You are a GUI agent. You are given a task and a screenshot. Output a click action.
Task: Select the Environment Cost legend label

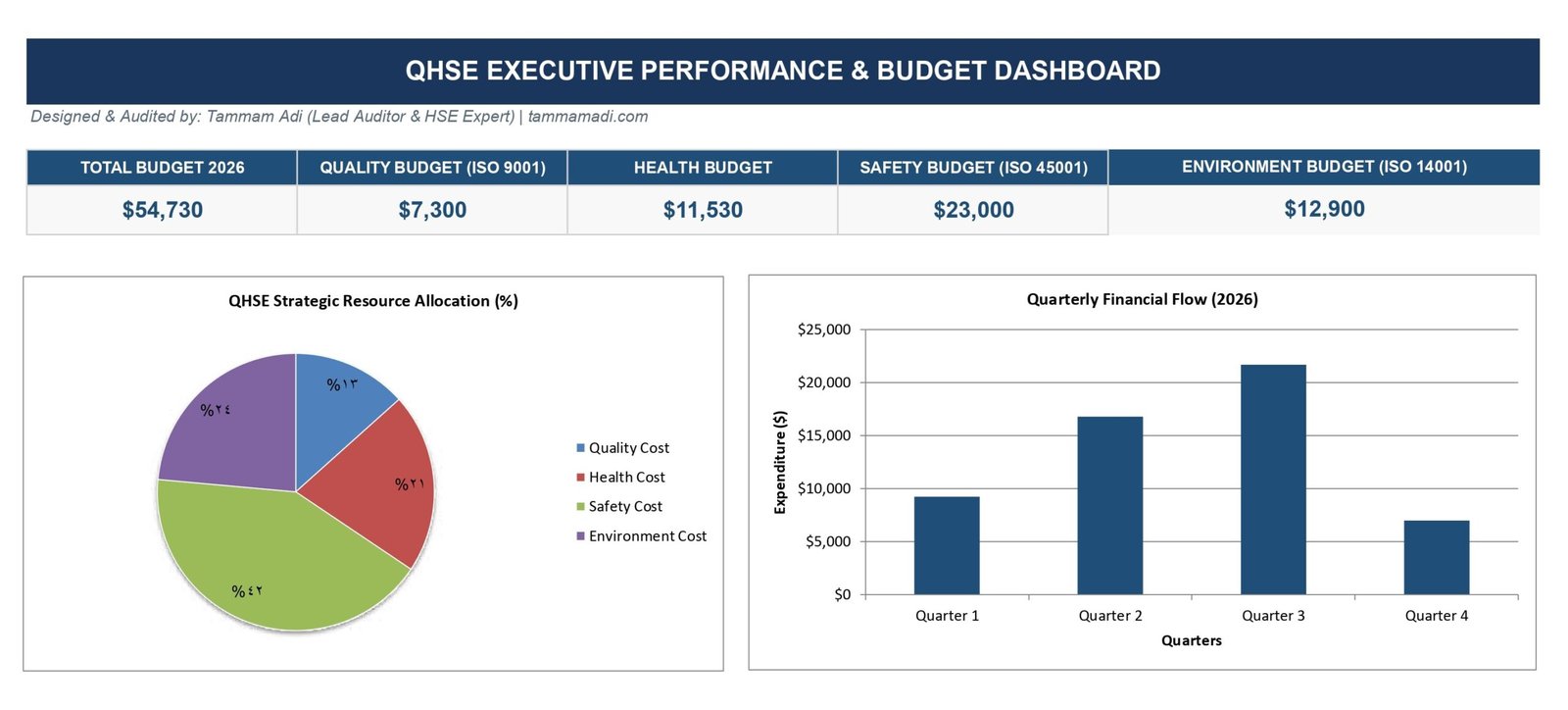pyautogui.click(x=648, y=536)
